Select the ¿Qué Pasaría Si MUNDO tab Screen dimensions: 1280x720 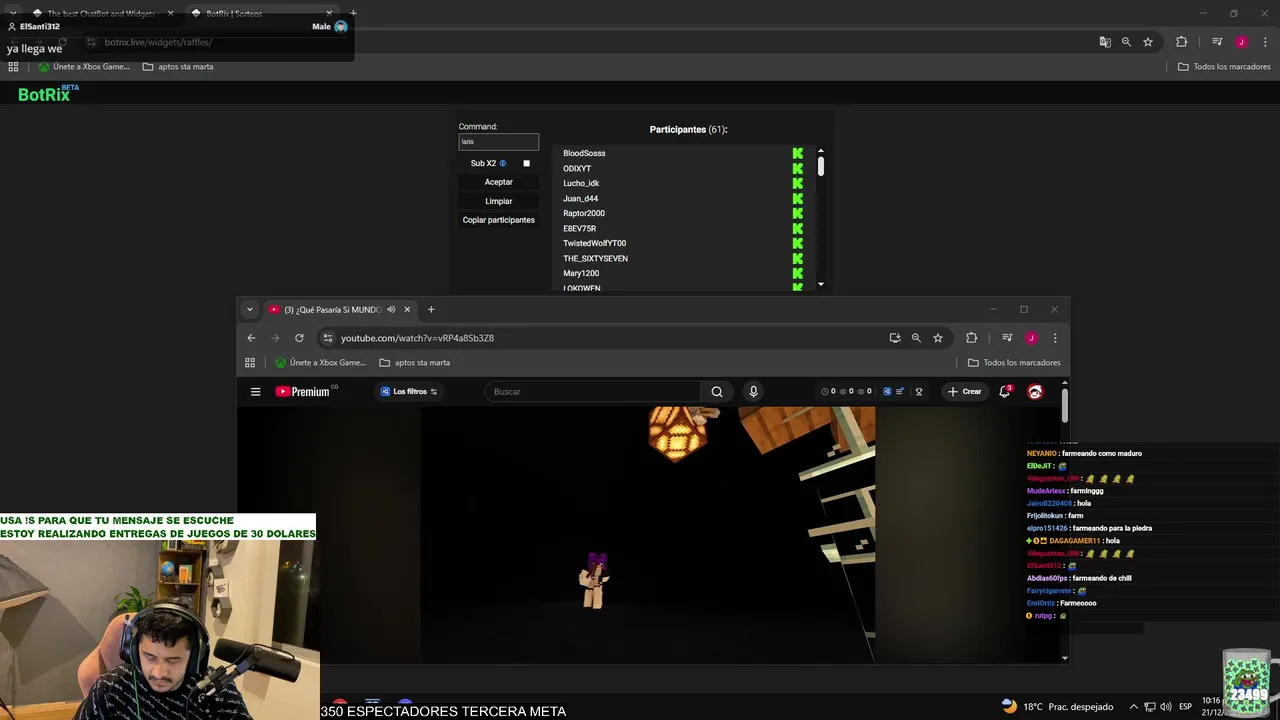(330, 309)
